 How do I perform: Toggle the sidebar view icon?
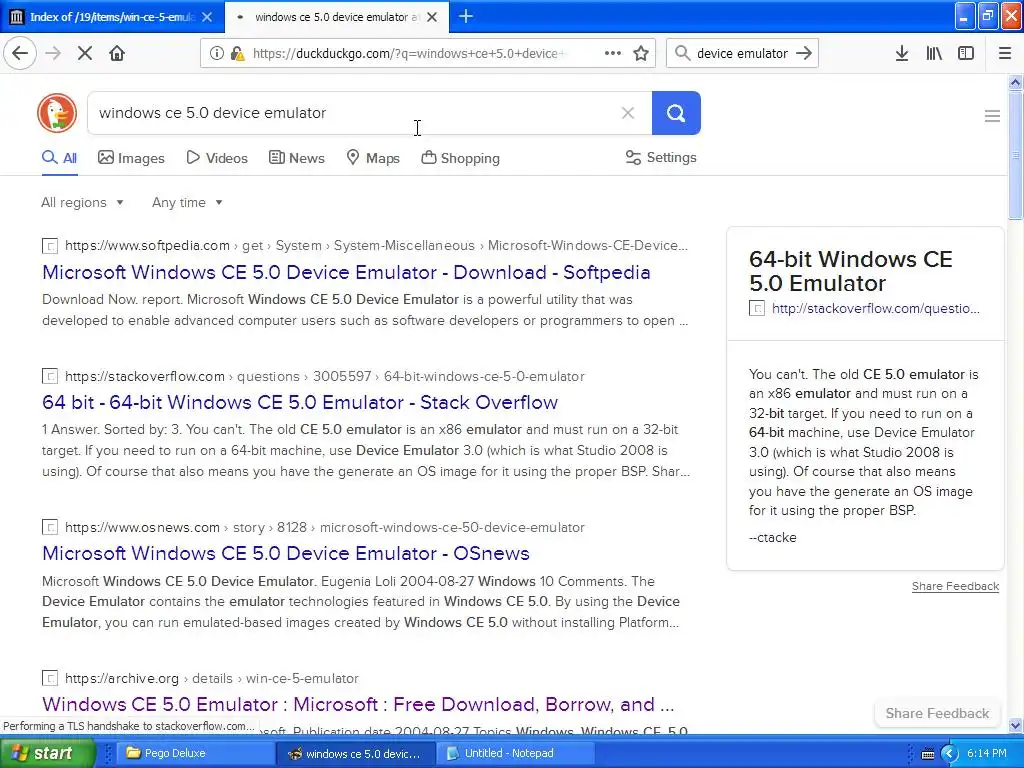tap(966, 53)
